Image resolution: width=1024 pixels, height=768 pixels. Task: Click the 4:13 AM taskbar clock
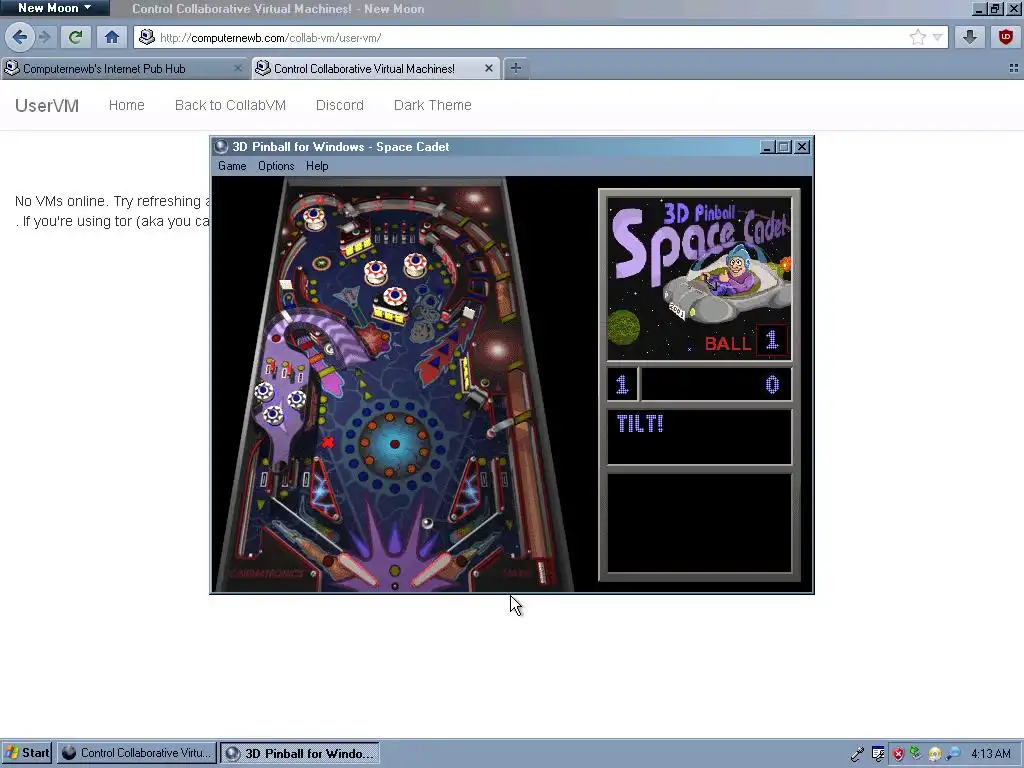point(991,754)
